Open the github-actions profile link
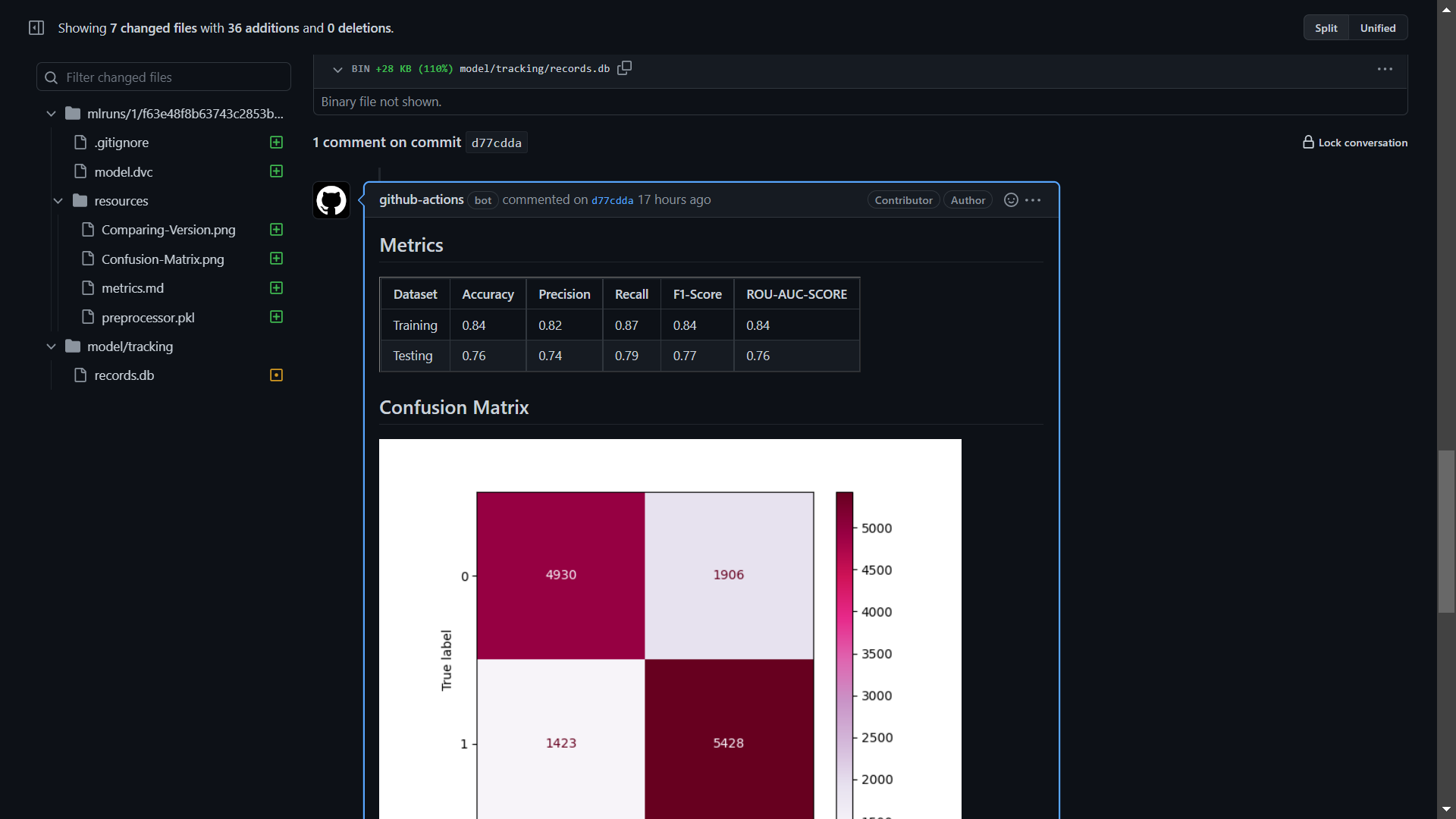The width and height of the screenshot is (1456, 819). click(421, 199)
